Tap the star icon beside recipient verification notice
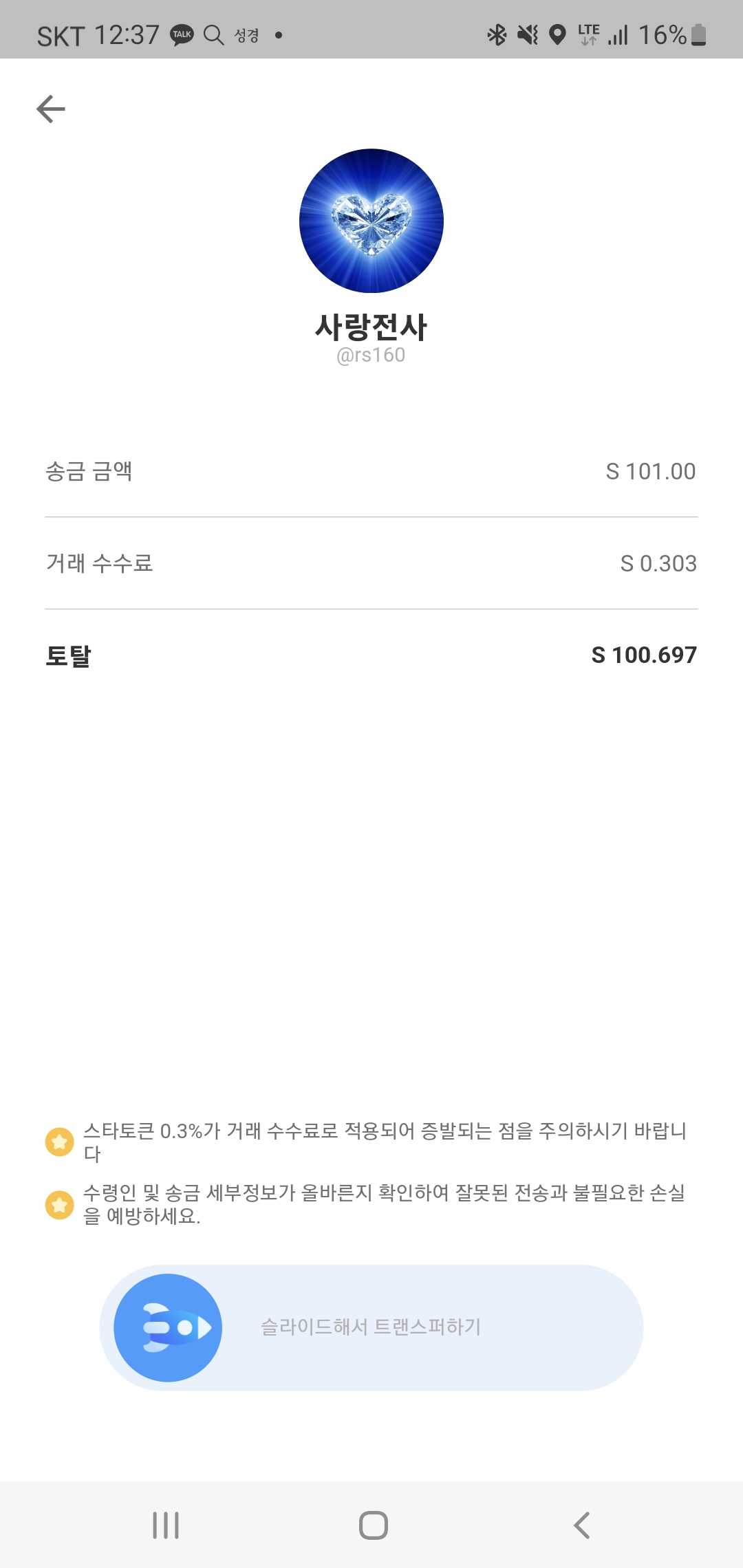The image size is (743, 1568). (60, 1204)
